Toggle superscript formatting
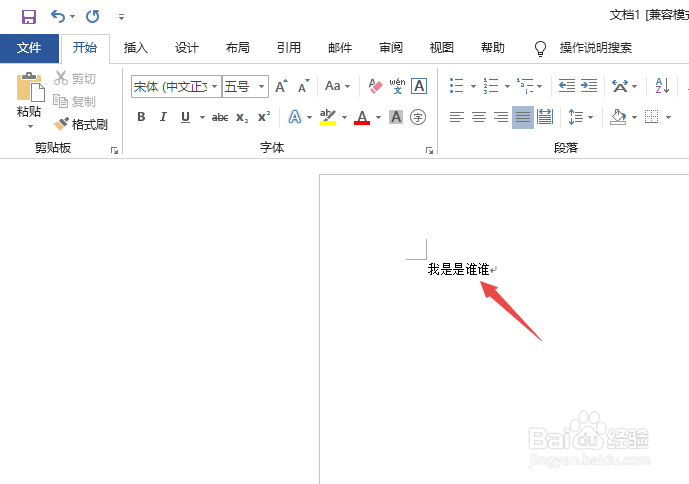689x484 pixels. coord(264,117)
